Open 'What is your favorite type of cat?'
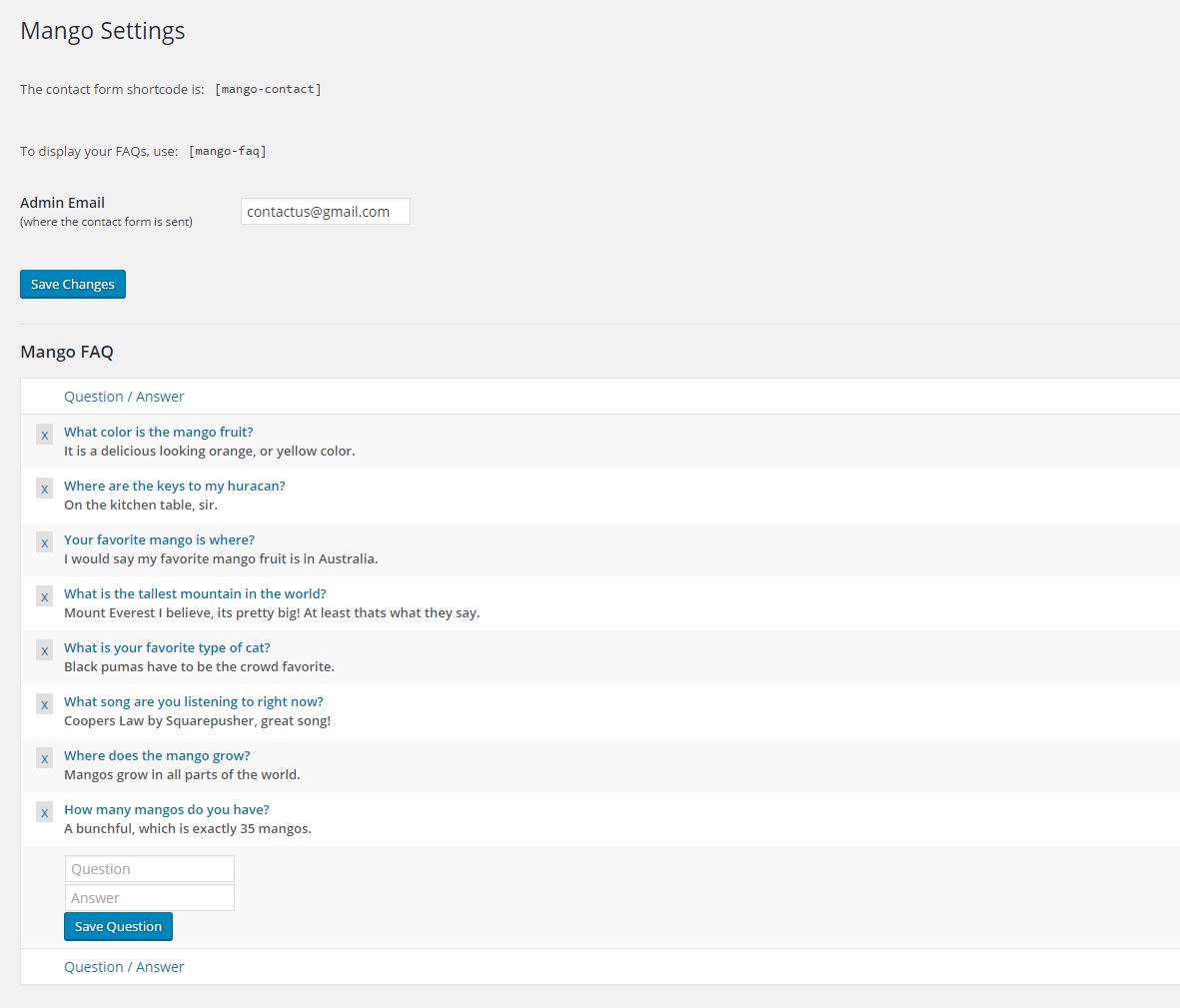1180x1008 pixels. (x=167, y=647)
